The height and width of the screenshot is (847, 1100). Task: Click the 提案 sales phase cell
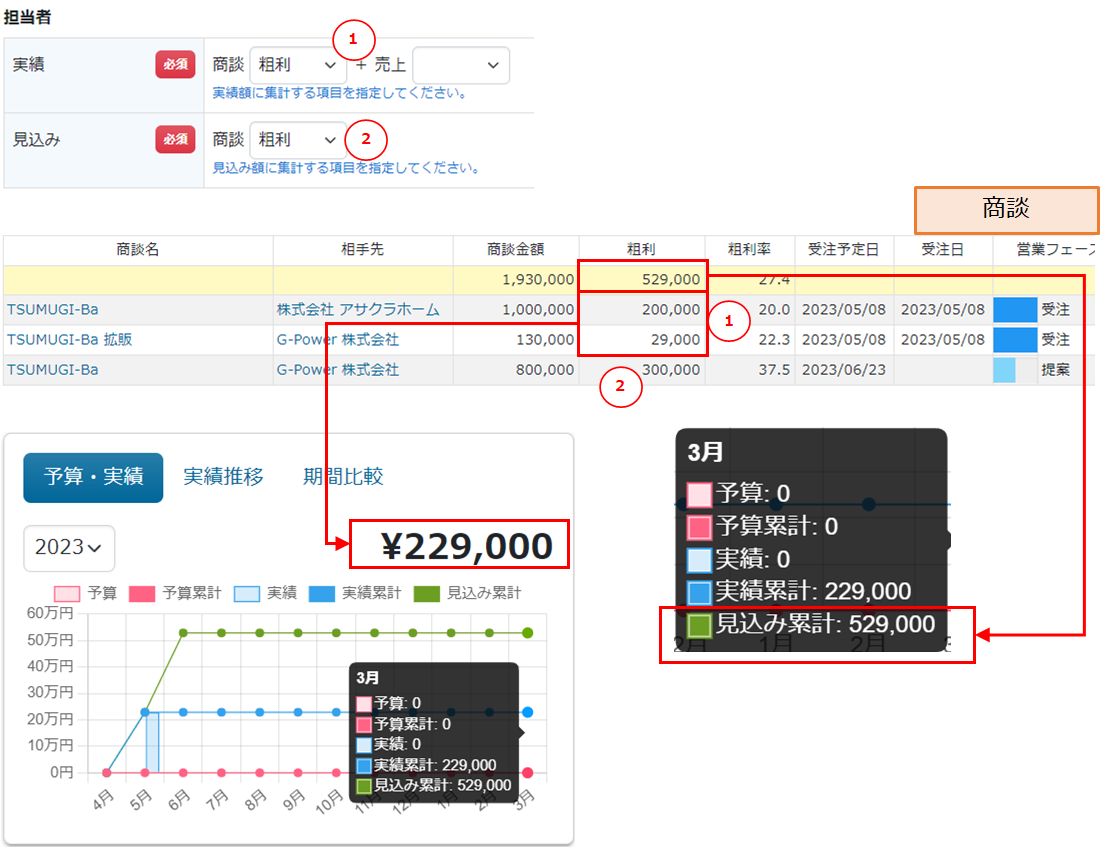point(1042,370)
